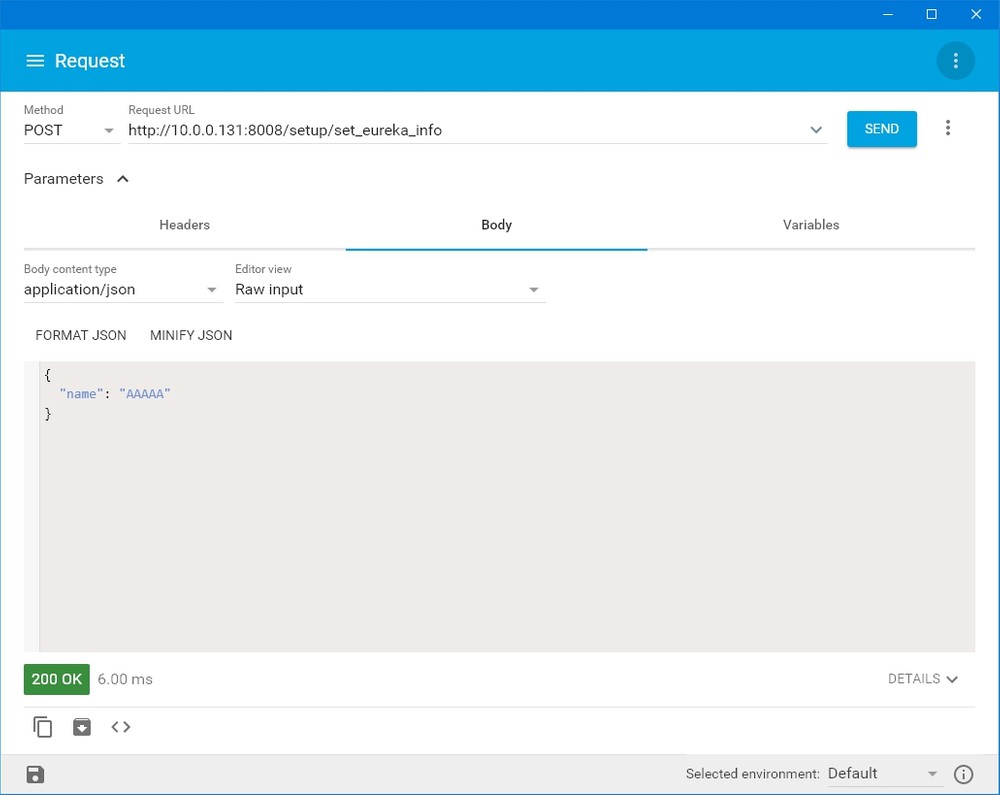Choose the Selected environment dropdown
1000x795 pixels.
click(x=882, y=774)
